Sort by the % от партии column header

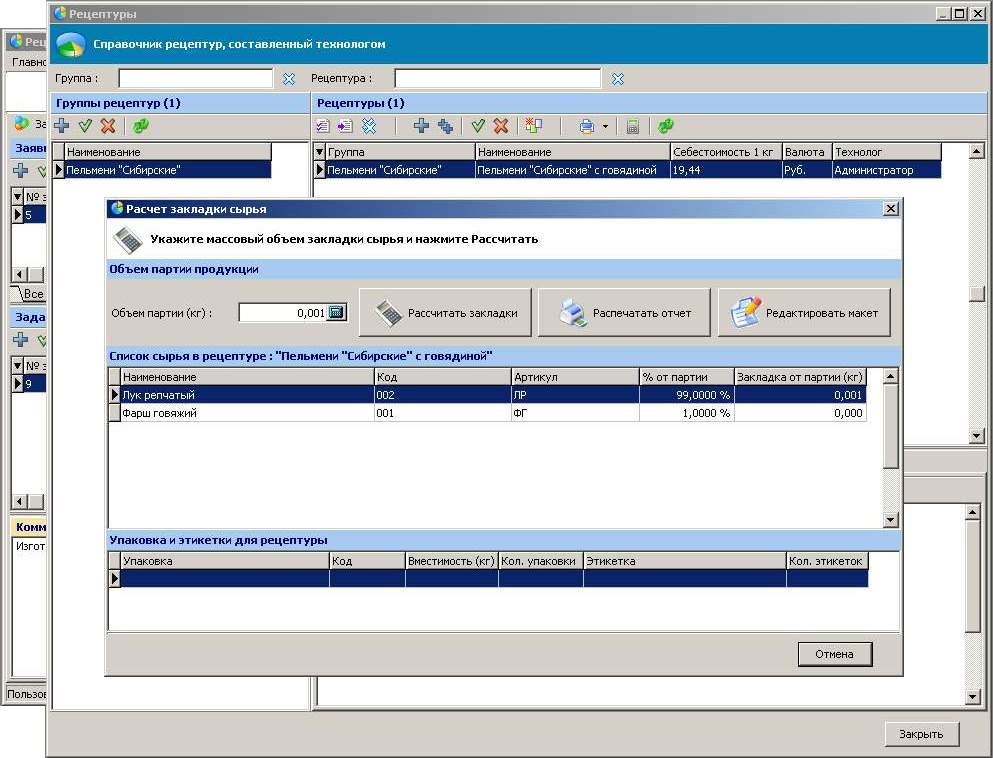(686, 377)
